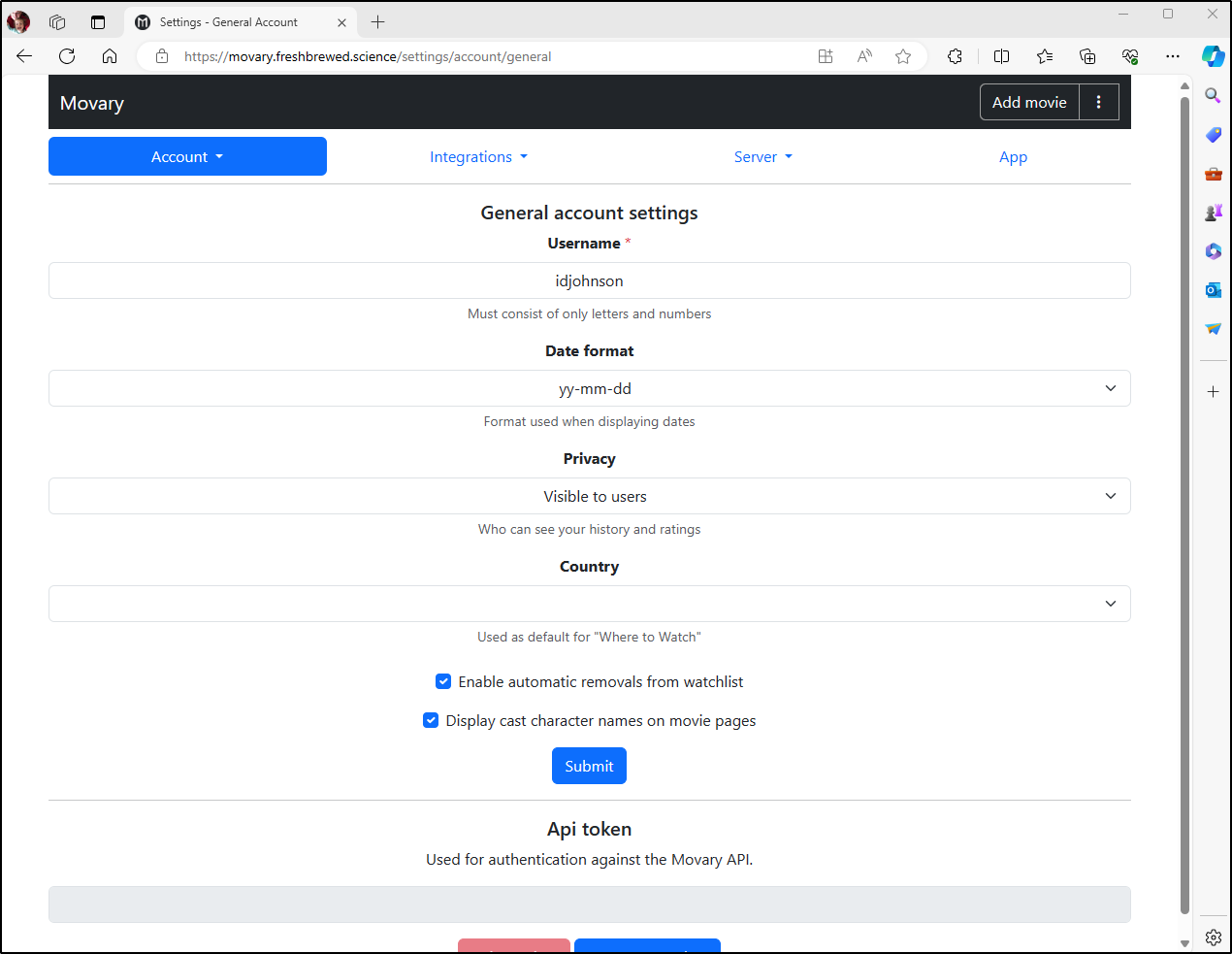
Task: Toggle Display cast character names checkbox
Action: [431, 720]
